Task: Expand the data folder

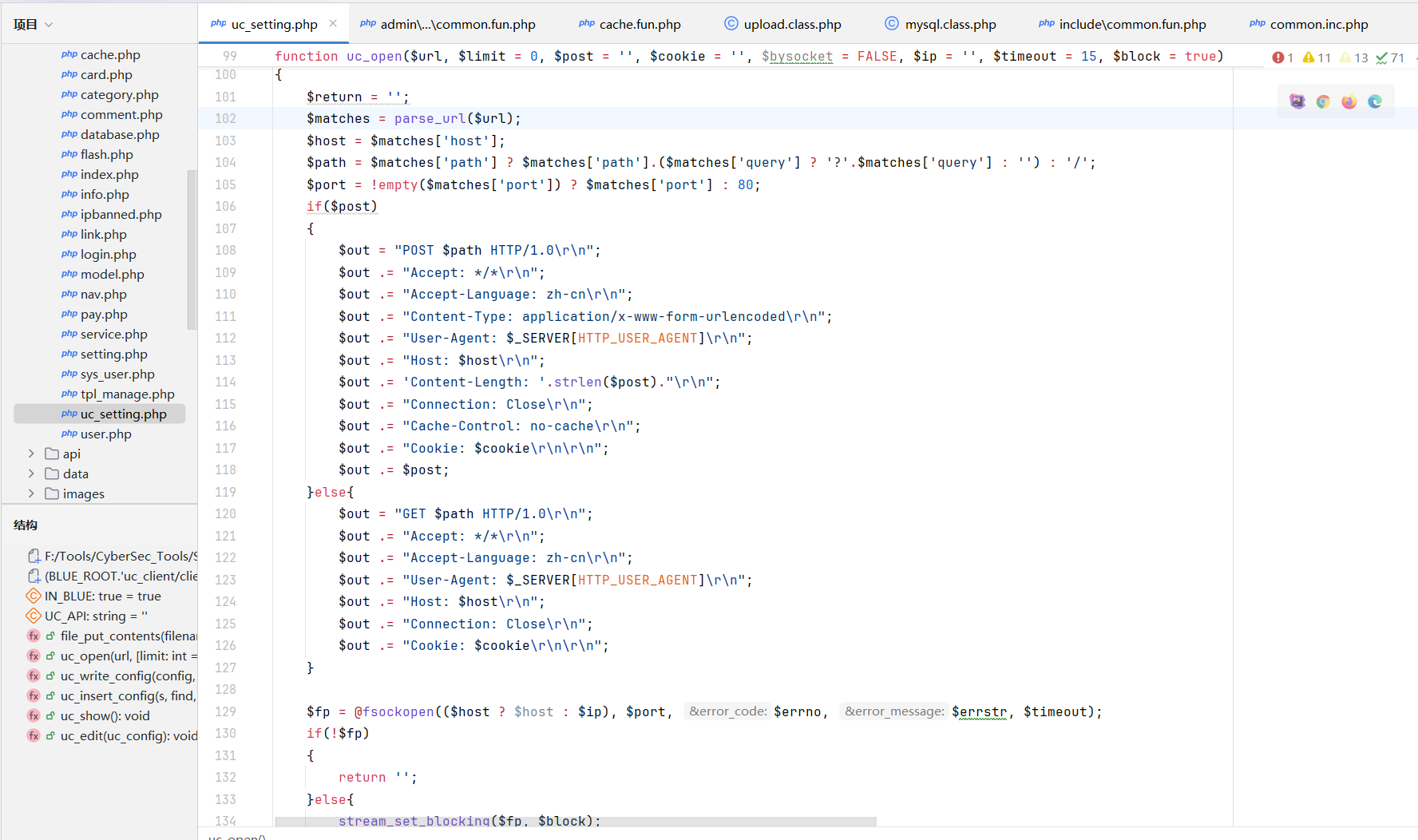Action: tap(31, 473)
